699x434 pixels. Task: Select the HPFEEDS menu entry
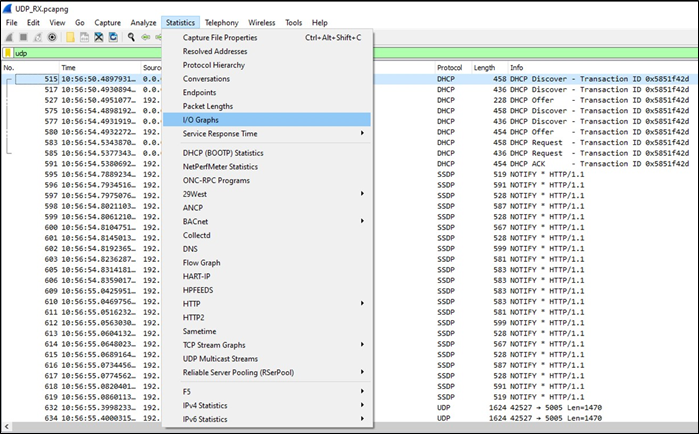(267, 290)
